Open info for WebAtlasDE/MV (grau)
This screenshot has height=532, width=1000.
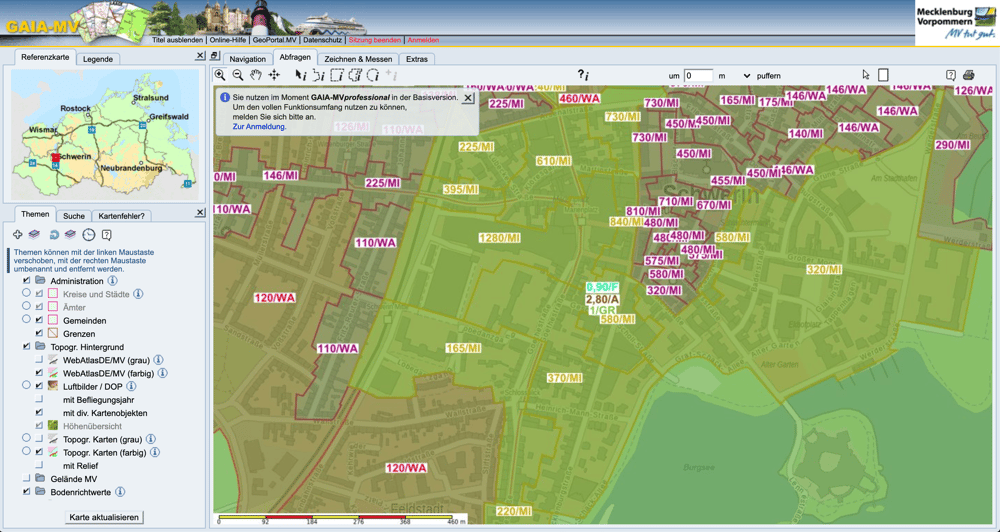158,360
